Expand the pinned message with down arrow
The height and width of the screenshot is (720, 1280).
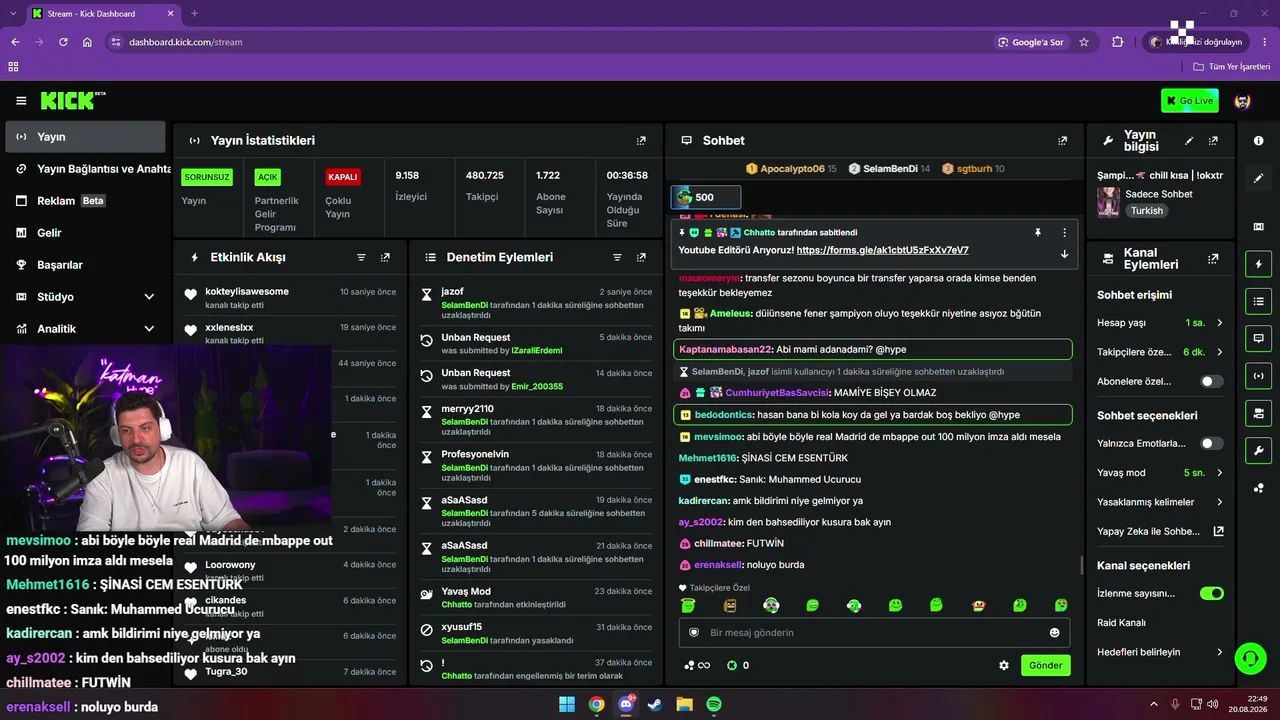pos(1064,254)
